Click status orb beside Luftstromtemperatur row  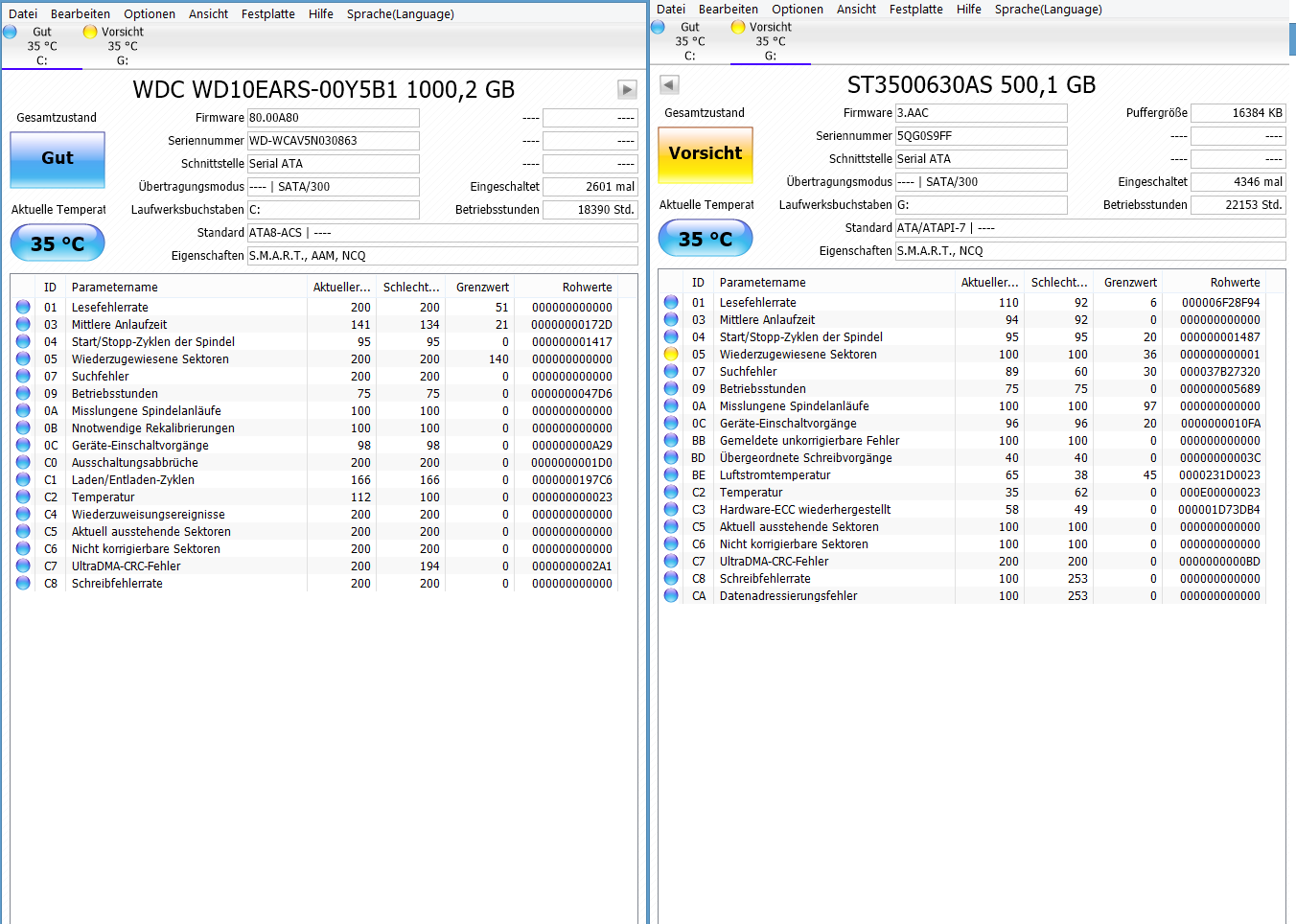(x=671, y=474)
